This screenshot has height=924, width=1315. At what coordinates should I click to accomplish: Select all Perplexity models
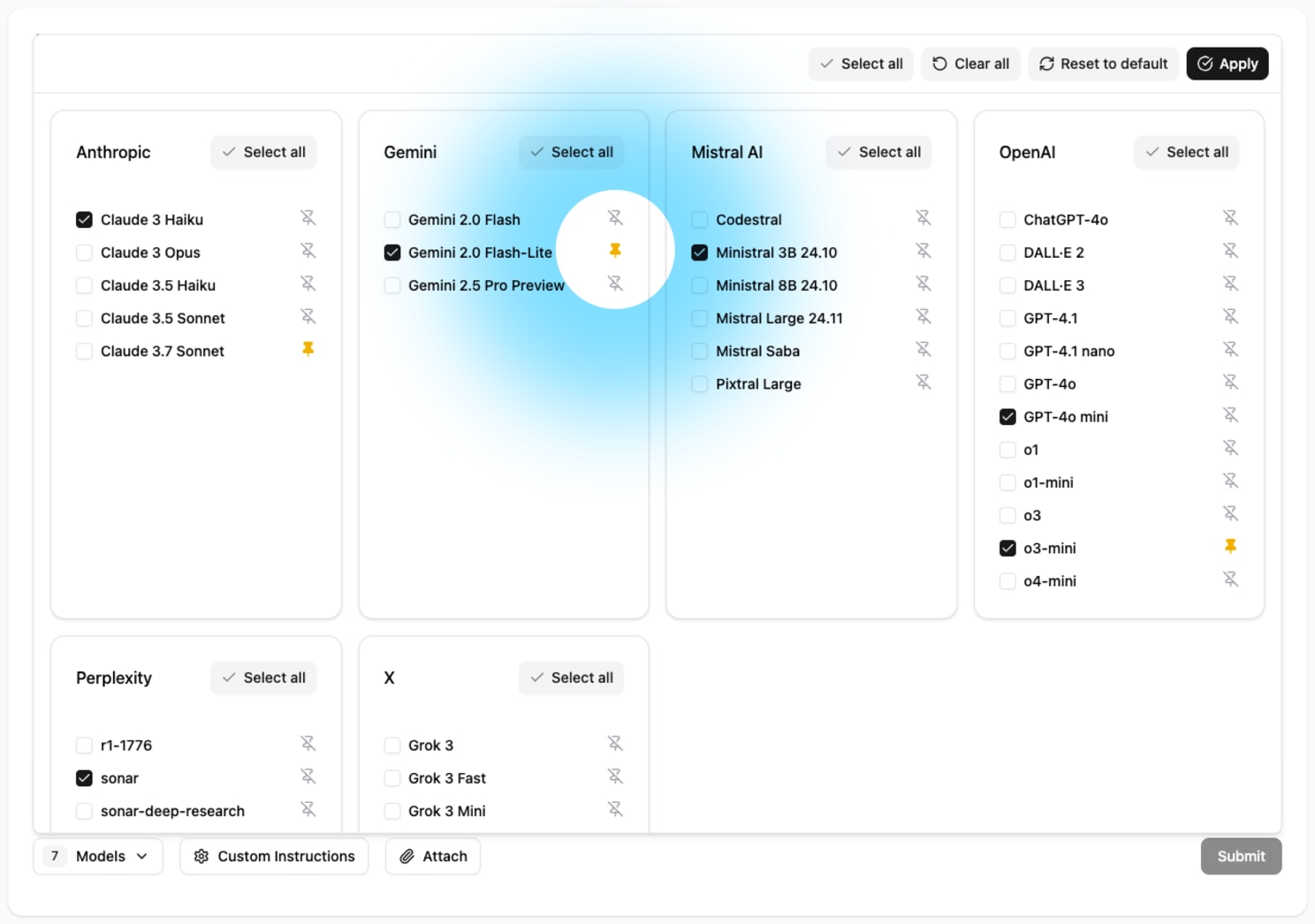click(263, 678)
